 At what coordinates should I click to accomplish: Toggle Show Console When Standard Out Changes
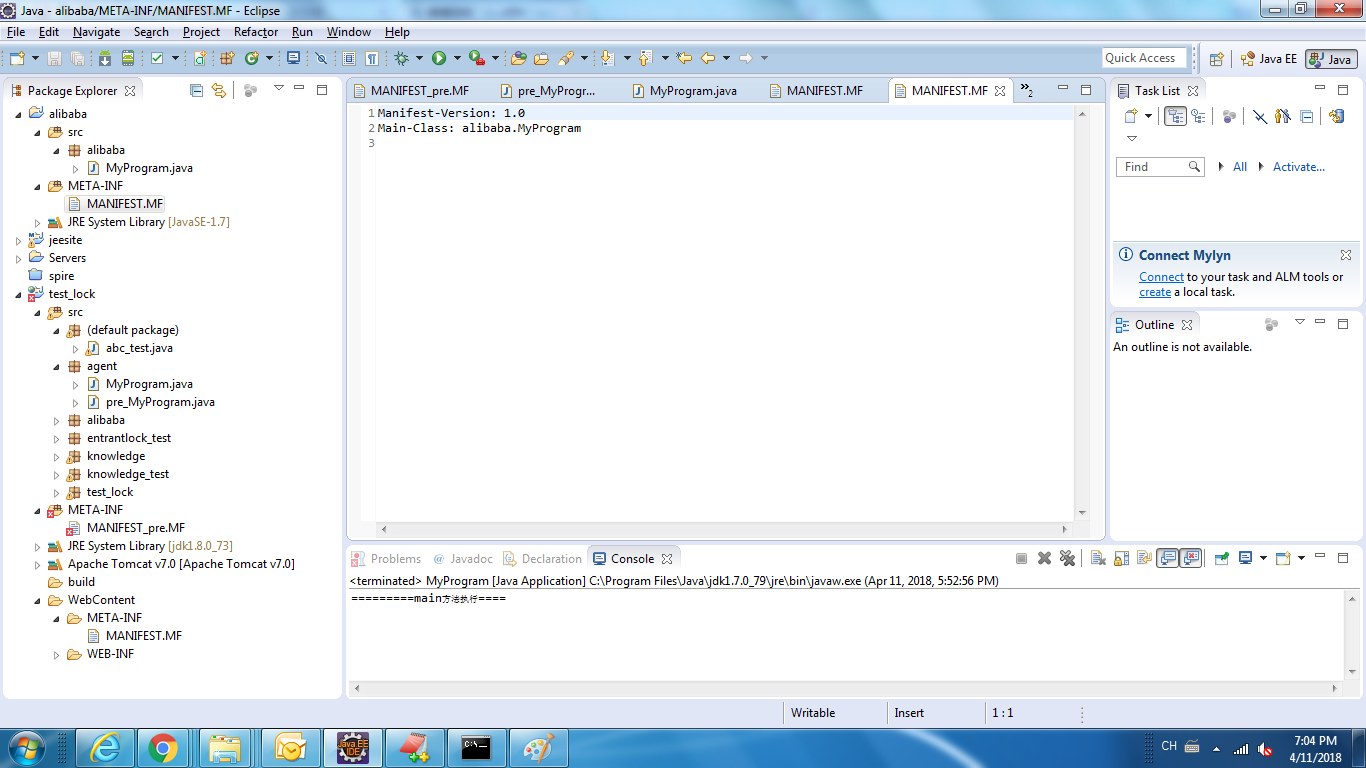pos(1167,559)
